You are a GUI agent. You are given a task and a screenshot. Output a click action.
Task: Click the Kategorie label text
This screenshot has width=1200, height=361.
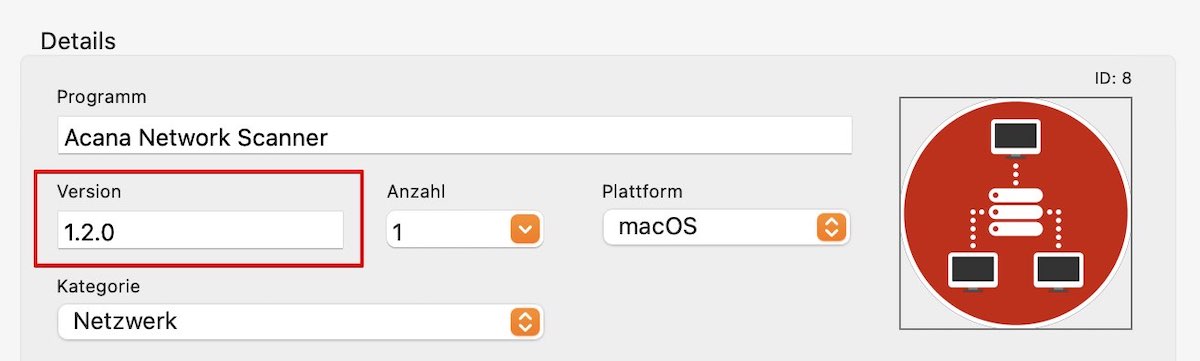click(99, 286)
